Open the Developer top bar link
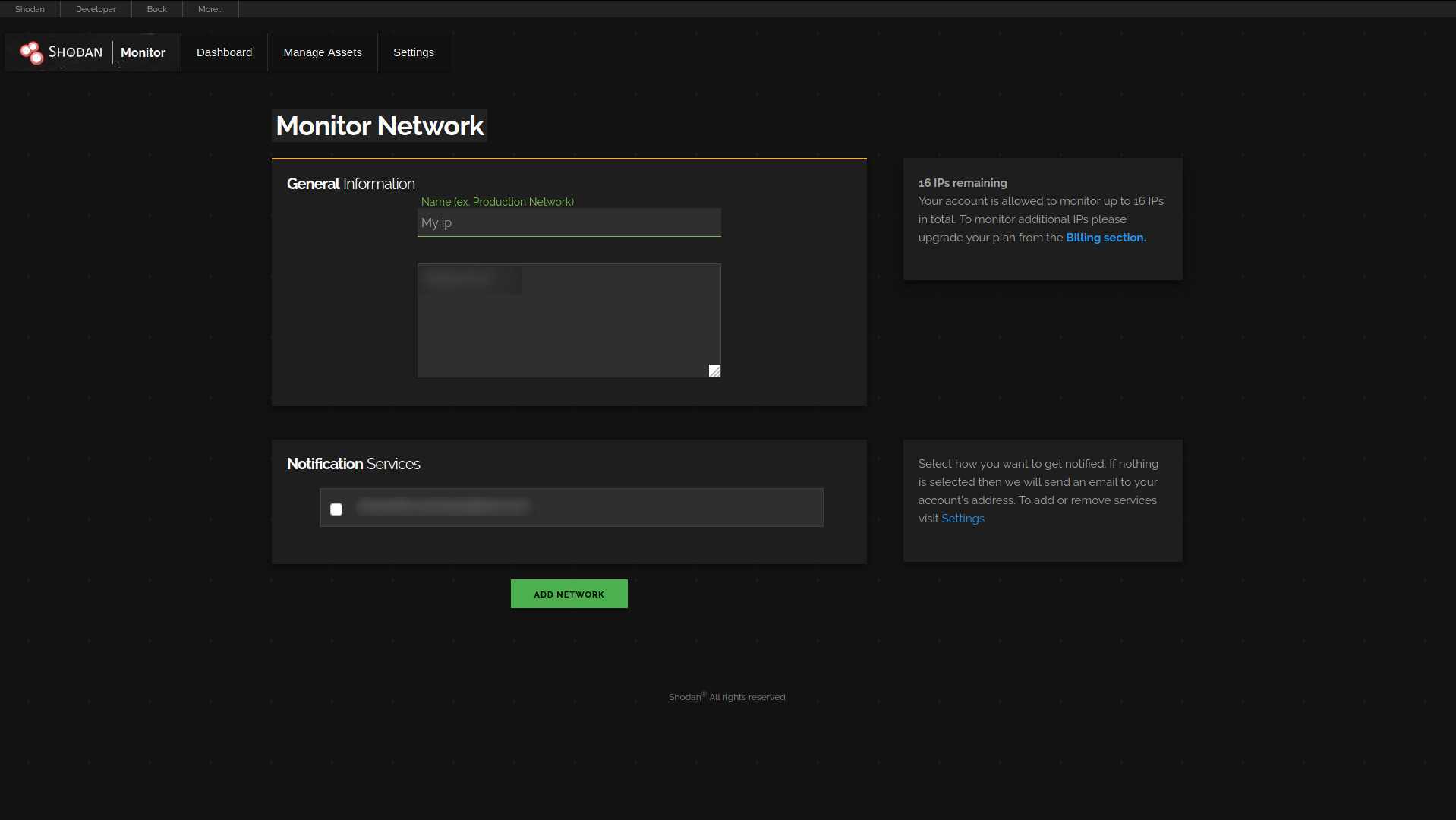1456x820 pixels. tap(96, 9)
